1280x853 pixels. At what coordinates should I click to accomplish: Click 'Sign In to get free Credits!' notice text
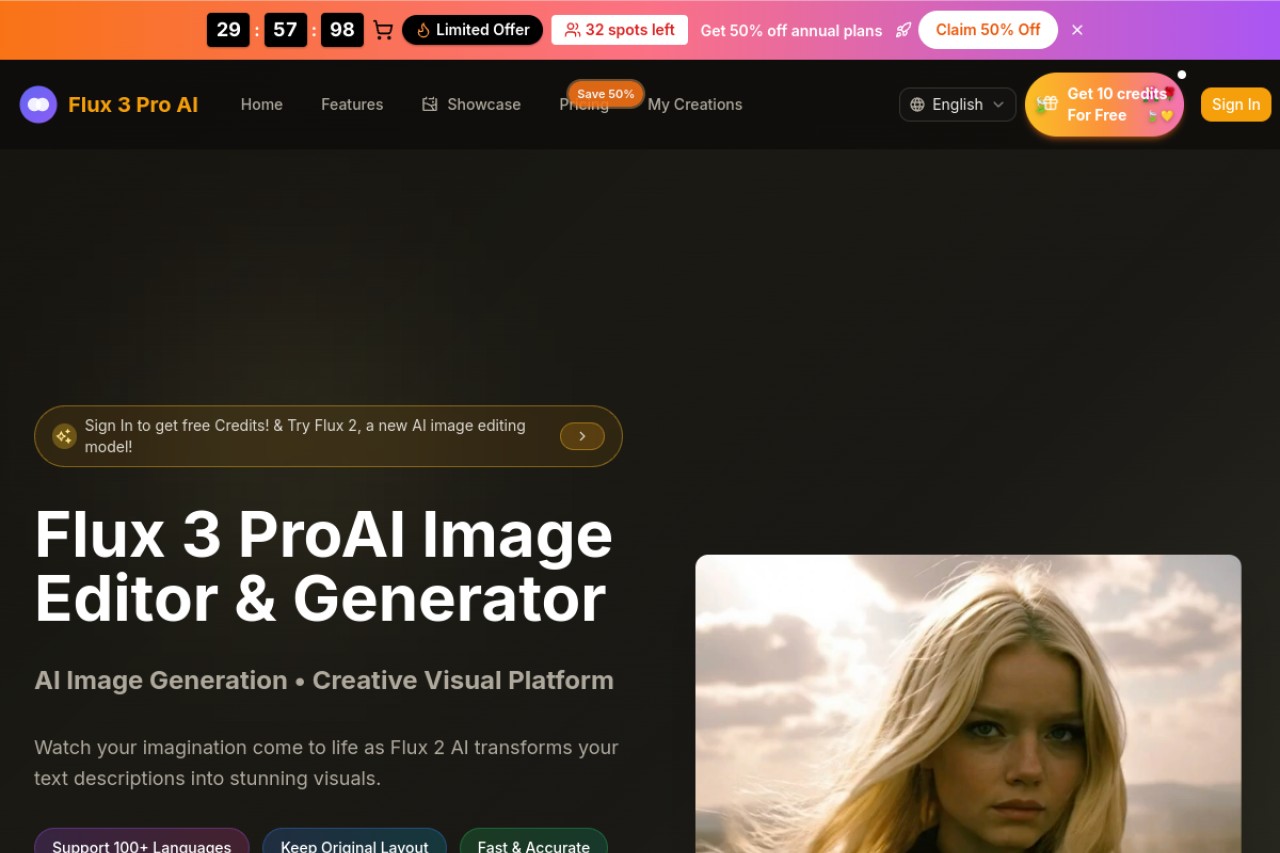tap(306, 436)
